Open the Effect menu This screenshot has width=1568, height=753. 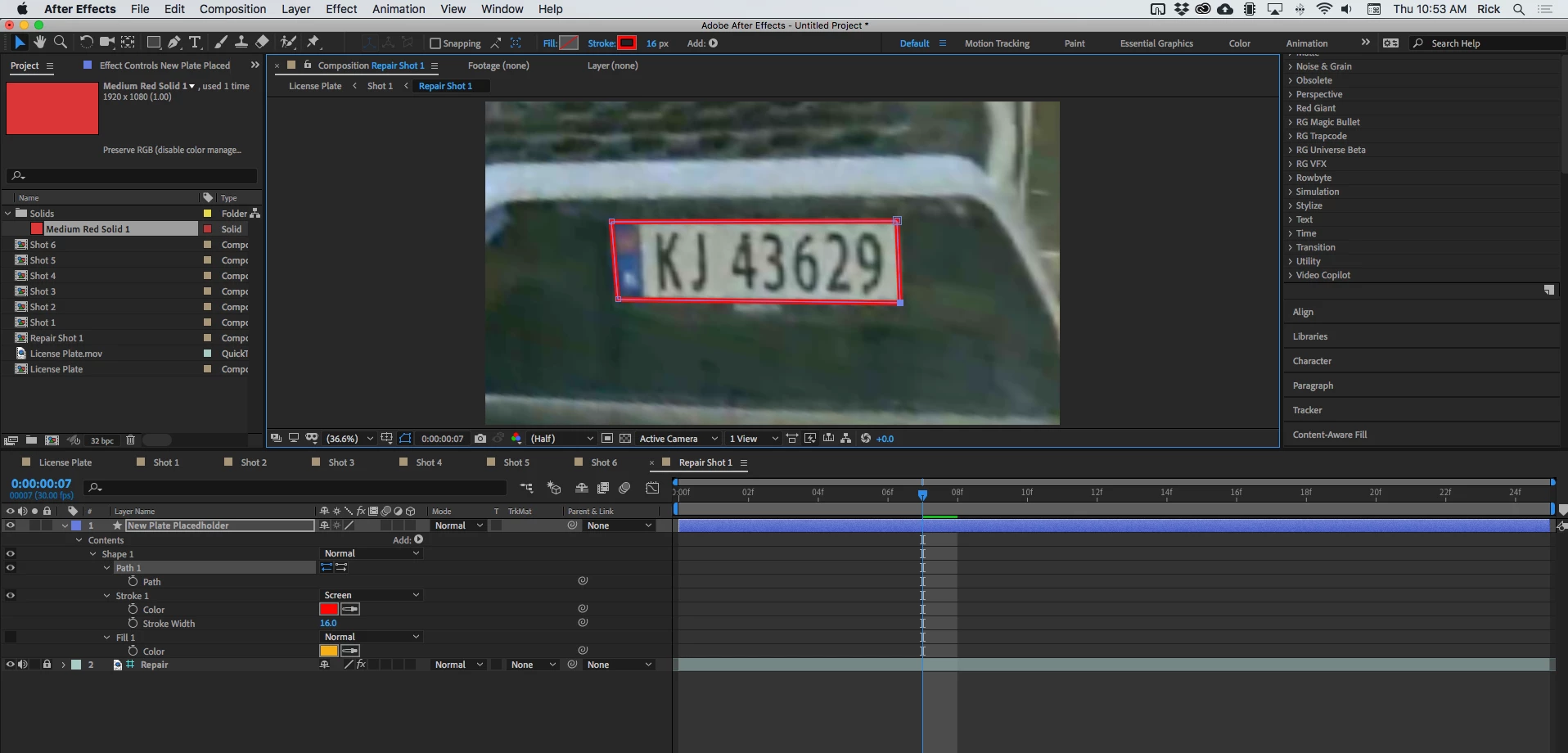point(341,9)
